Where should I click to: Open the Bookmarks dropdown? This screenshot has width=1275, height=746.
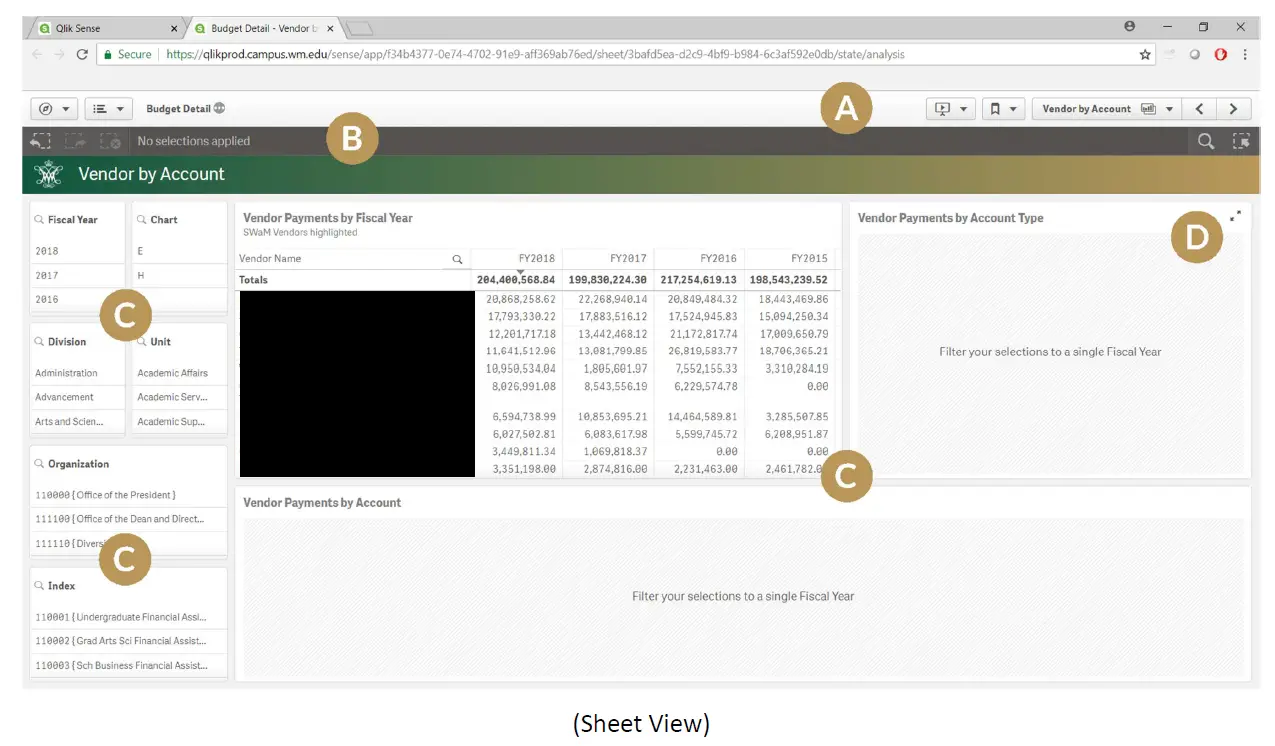(1003, 109)
